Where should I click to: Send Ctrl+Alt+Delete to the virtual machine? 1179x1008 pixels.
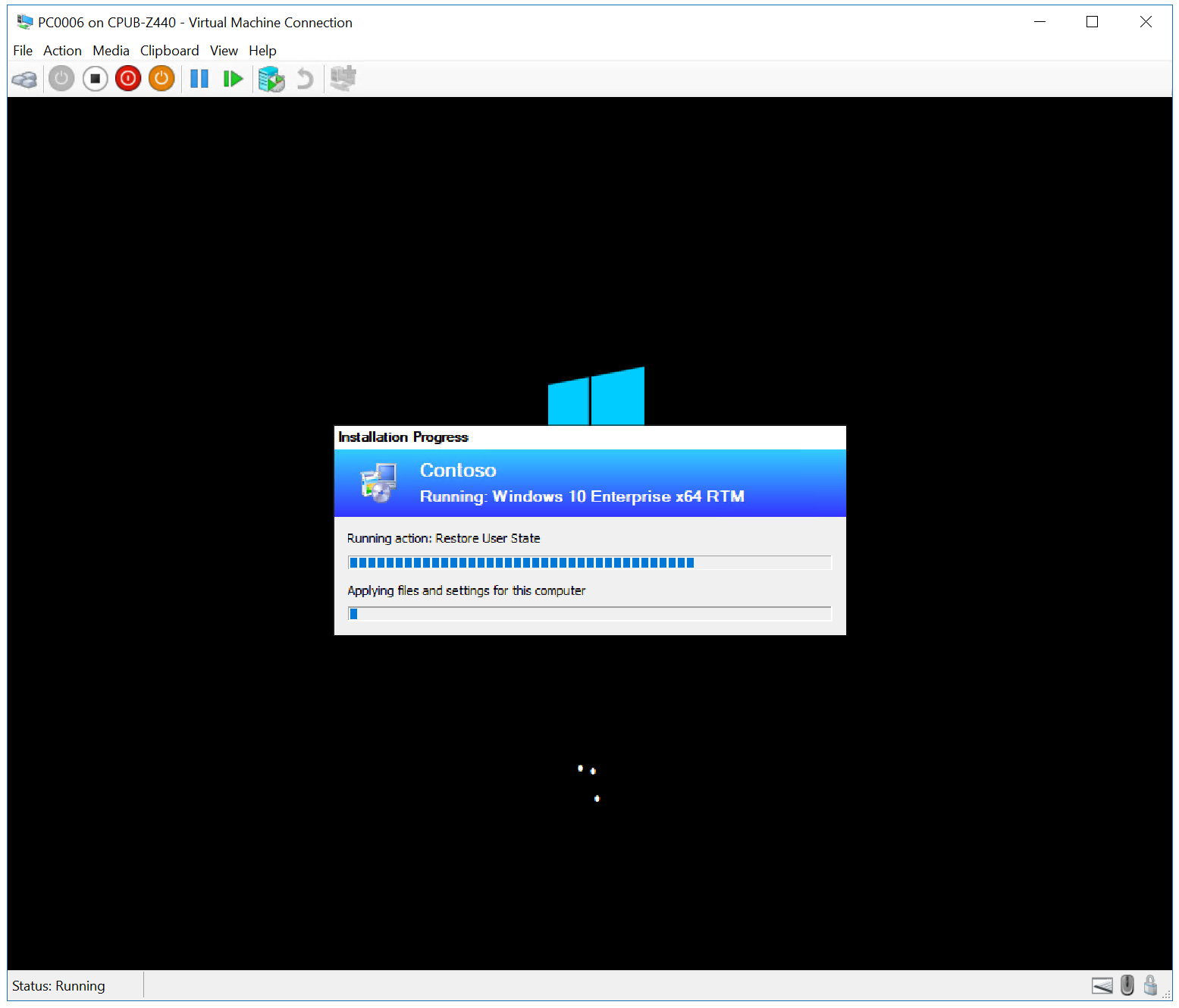click(24, 79)
